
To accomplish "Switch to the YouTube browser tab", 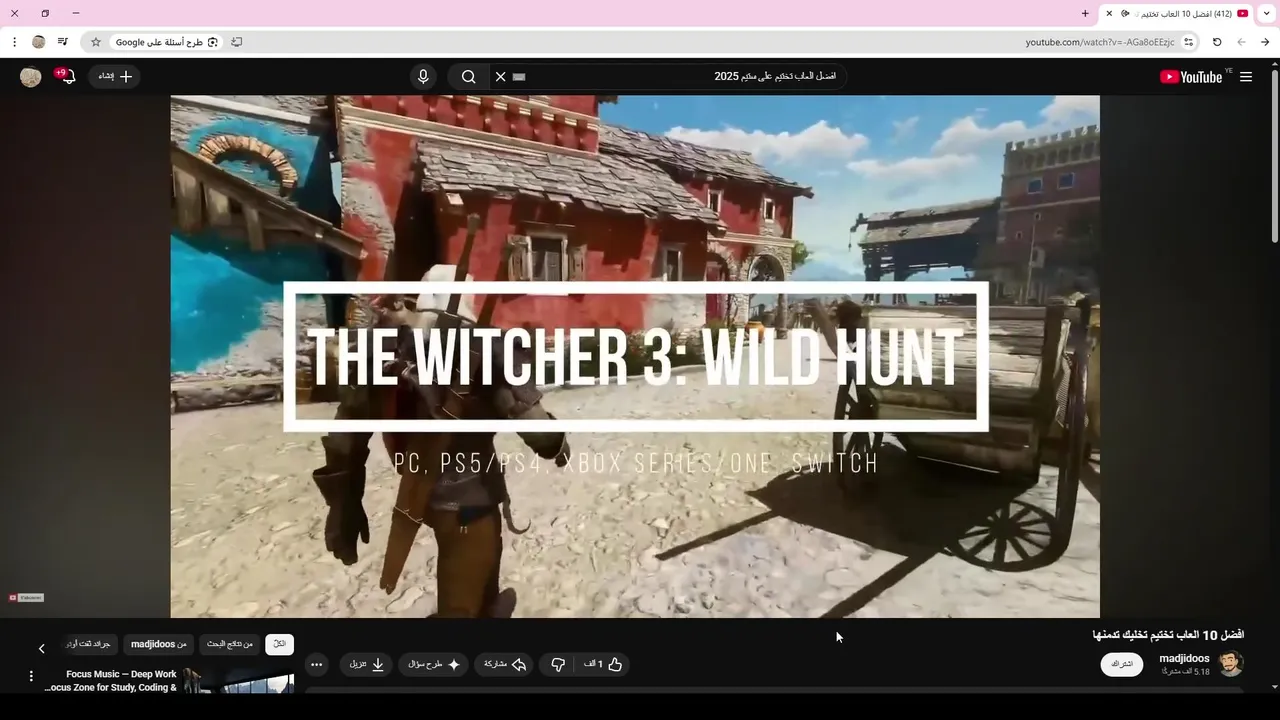I will [x=1176, y=14].
